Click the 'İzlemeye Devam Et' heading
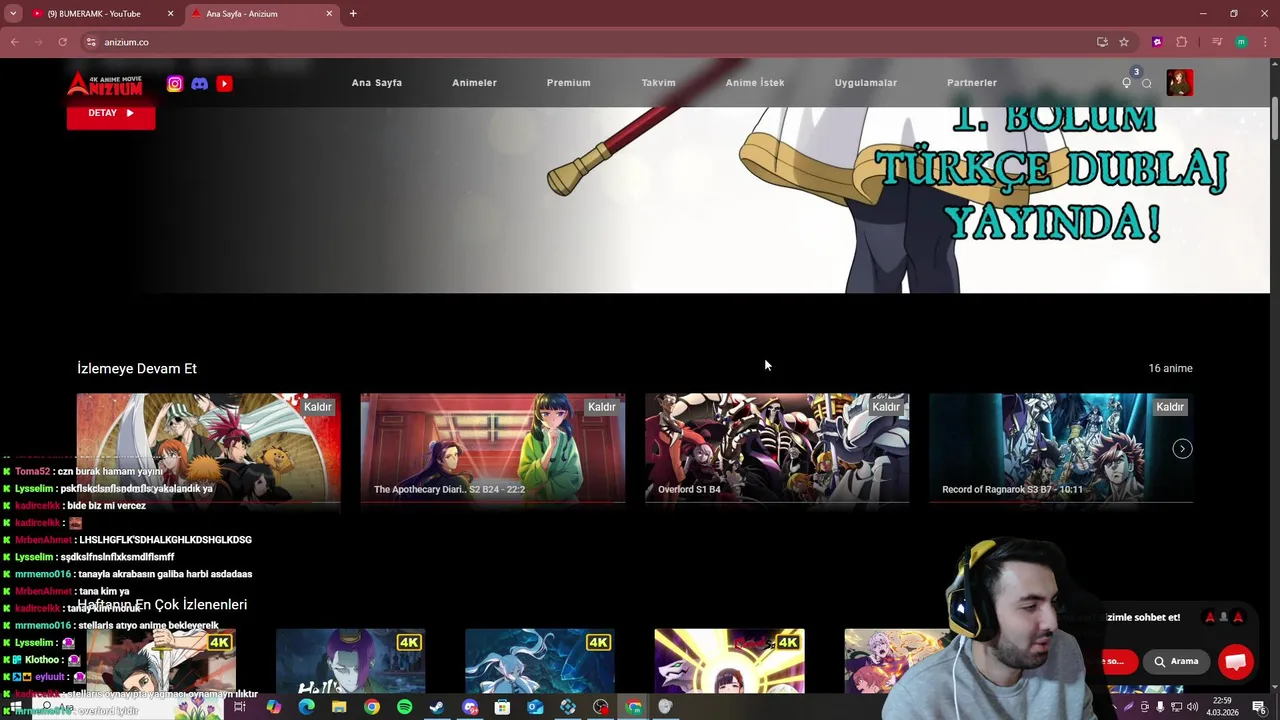The width and height of the screenshot is (1280, 720). tap(137, 369)
